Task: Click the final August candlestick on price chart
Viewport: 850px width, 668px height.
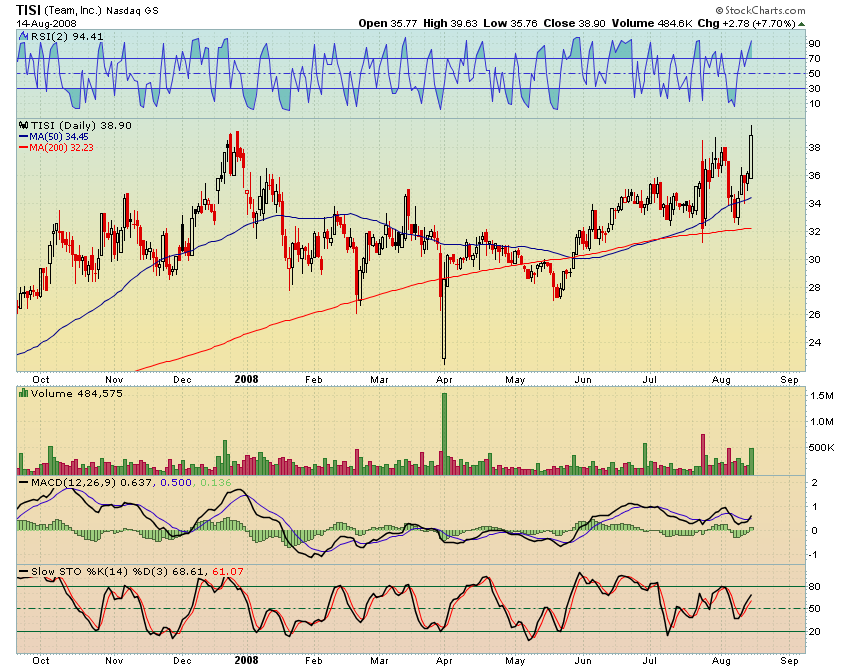Action: (751, 152)
